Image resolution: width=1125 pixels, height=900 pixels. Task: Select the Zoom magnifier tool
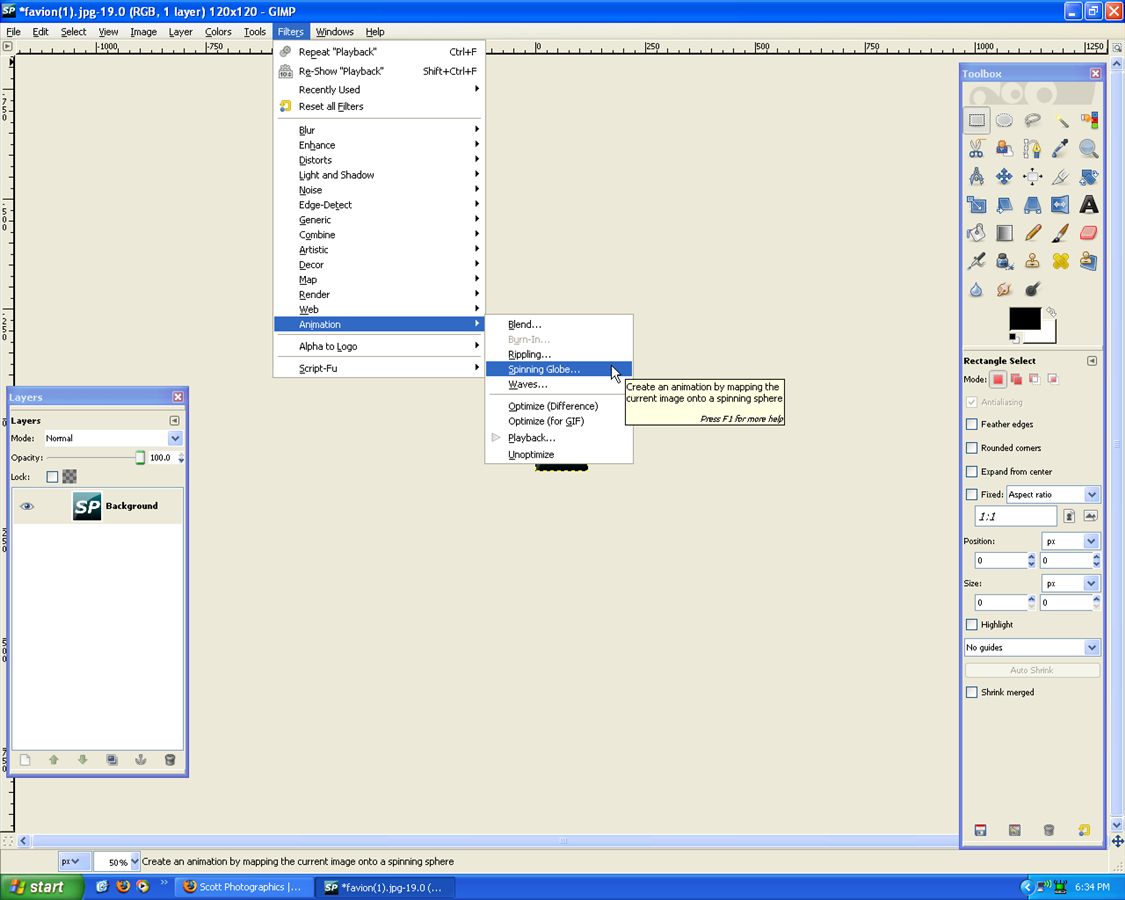click(1088, 149)
